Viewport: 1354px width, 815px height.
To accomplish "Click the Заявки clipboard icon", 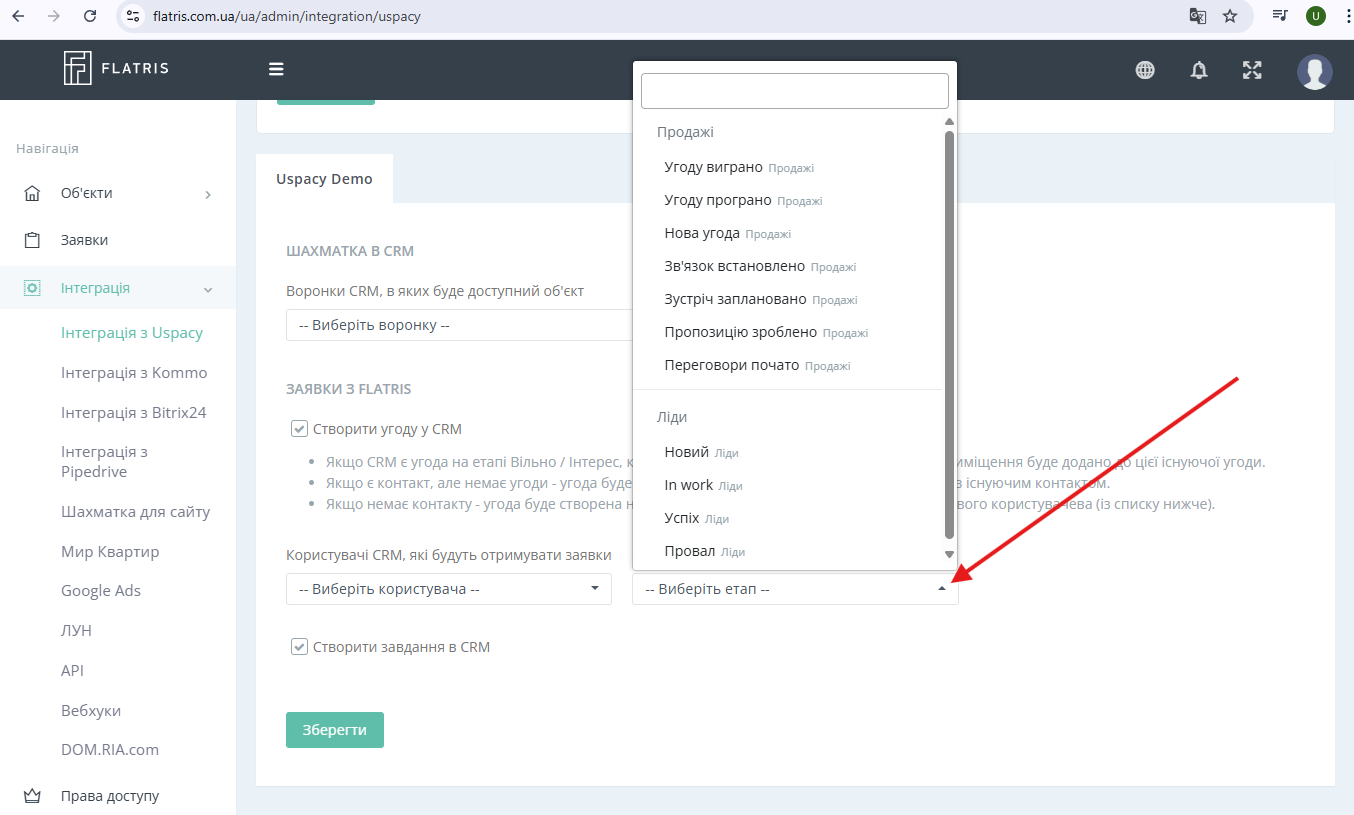I will (32, 240).
